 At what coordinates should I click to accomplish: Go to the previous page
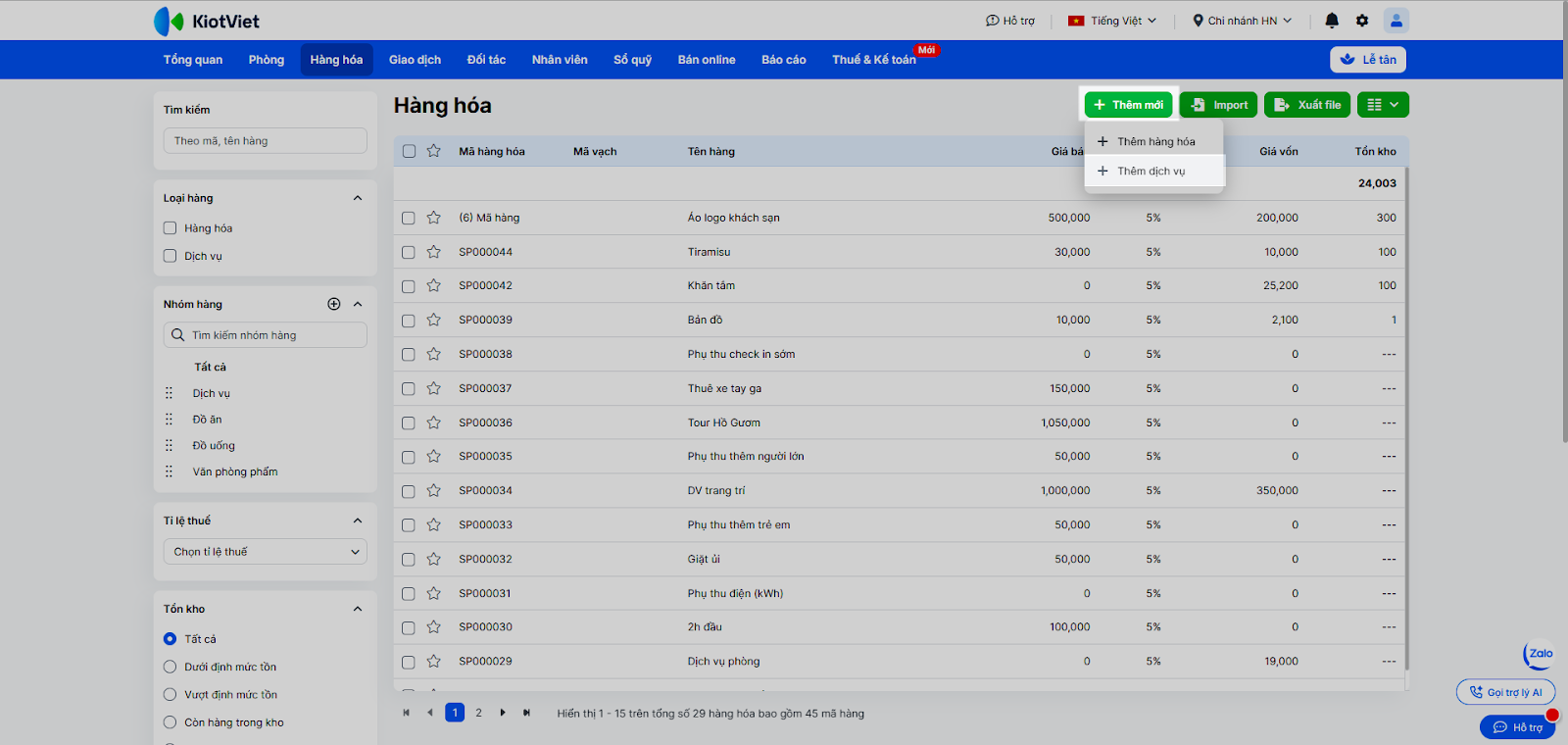430,713
